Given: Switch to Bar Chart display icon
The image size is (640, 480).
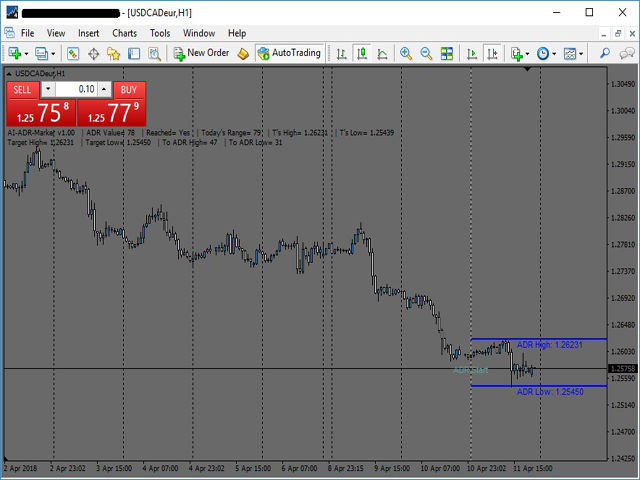Looking at the screenshot, I should 342,53.
